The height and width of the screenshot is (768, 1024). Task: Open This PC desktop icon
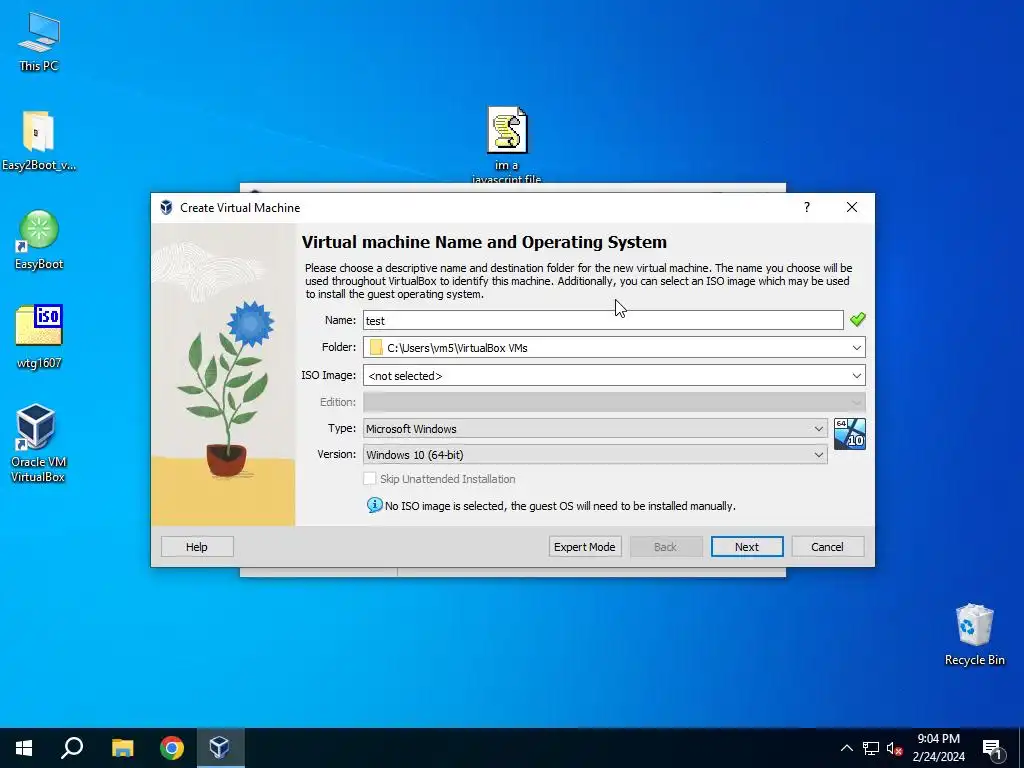[x=39, y=40]
